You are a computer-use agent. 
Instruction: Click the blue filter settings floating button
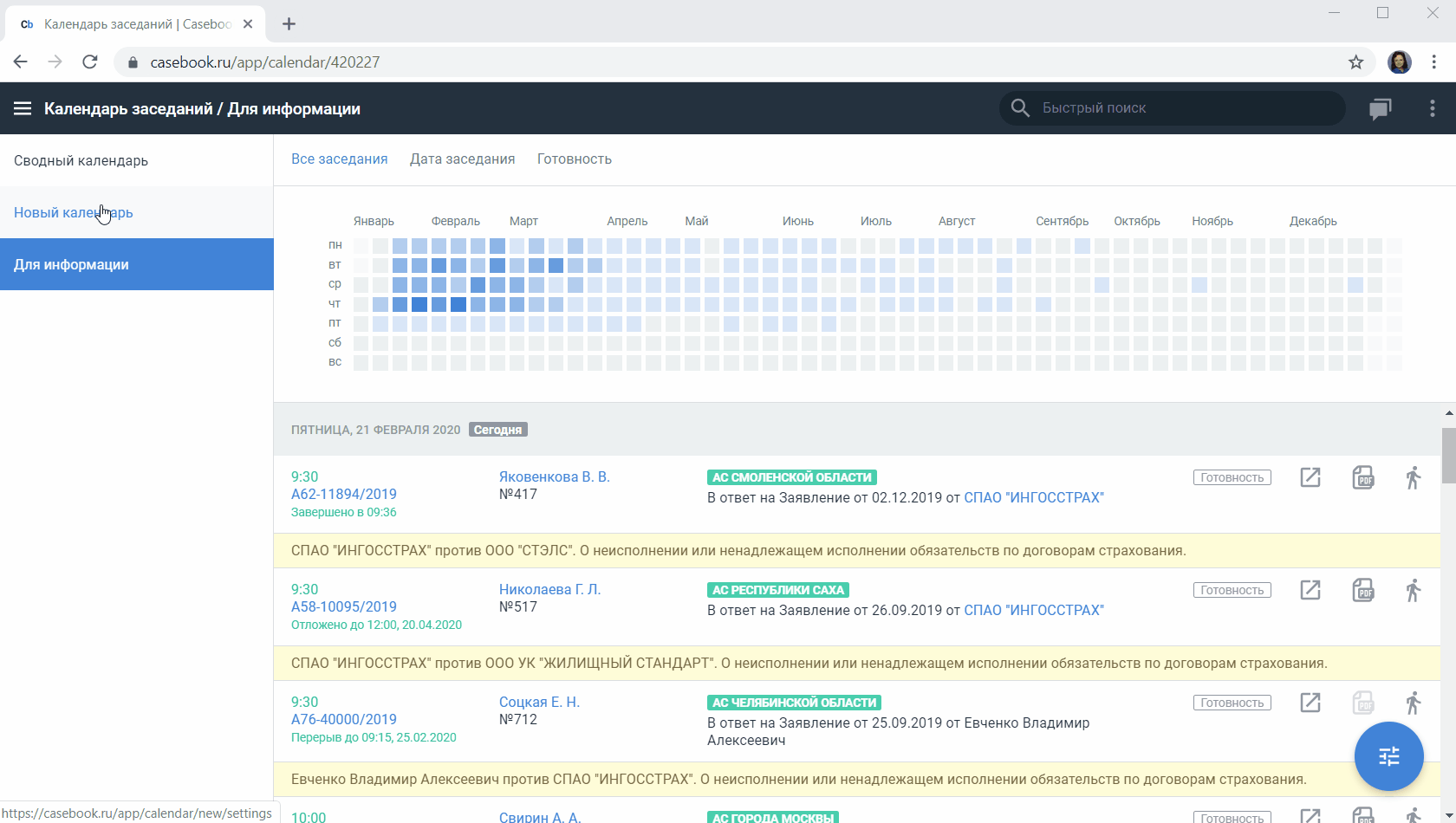(1388, 756)
